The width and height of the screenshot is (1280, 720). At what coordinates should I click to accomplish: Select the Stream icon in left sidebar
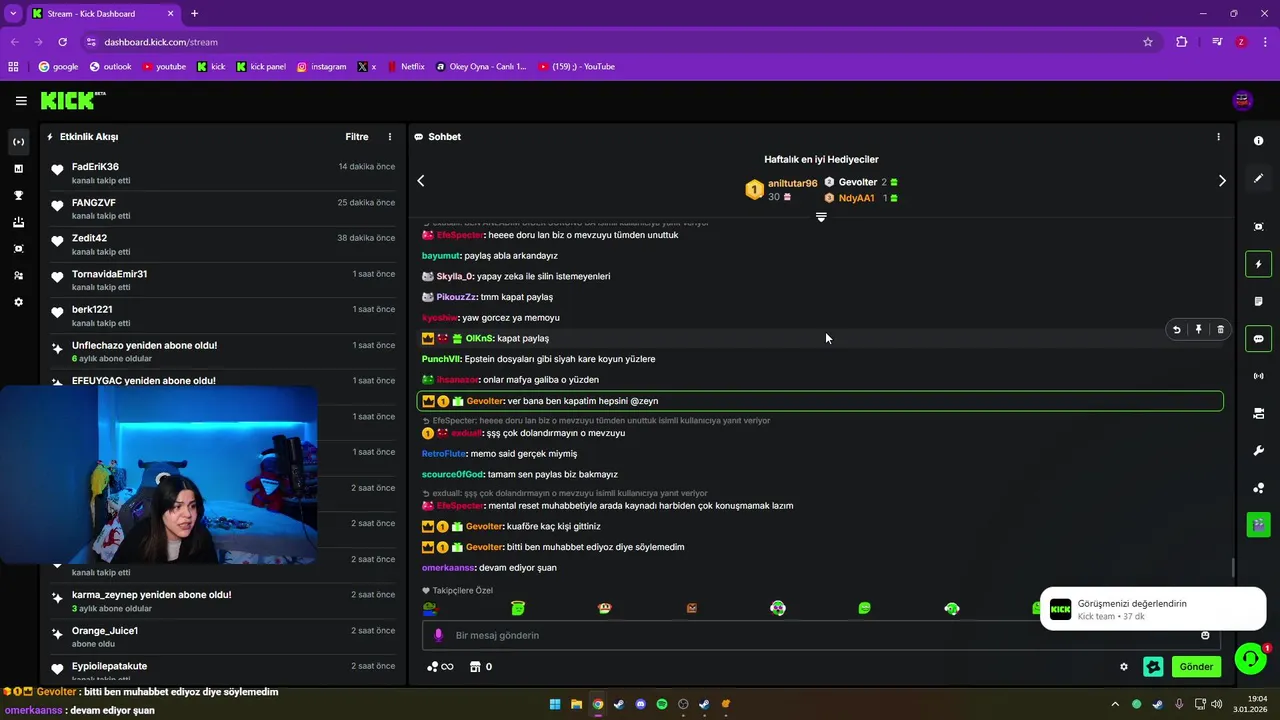point(18,142)
